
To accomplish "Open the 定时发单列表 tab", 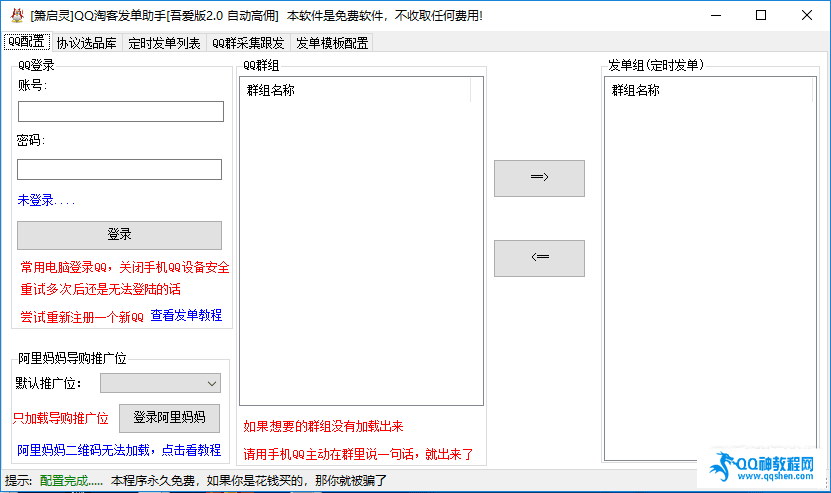I will click(164, 43).
